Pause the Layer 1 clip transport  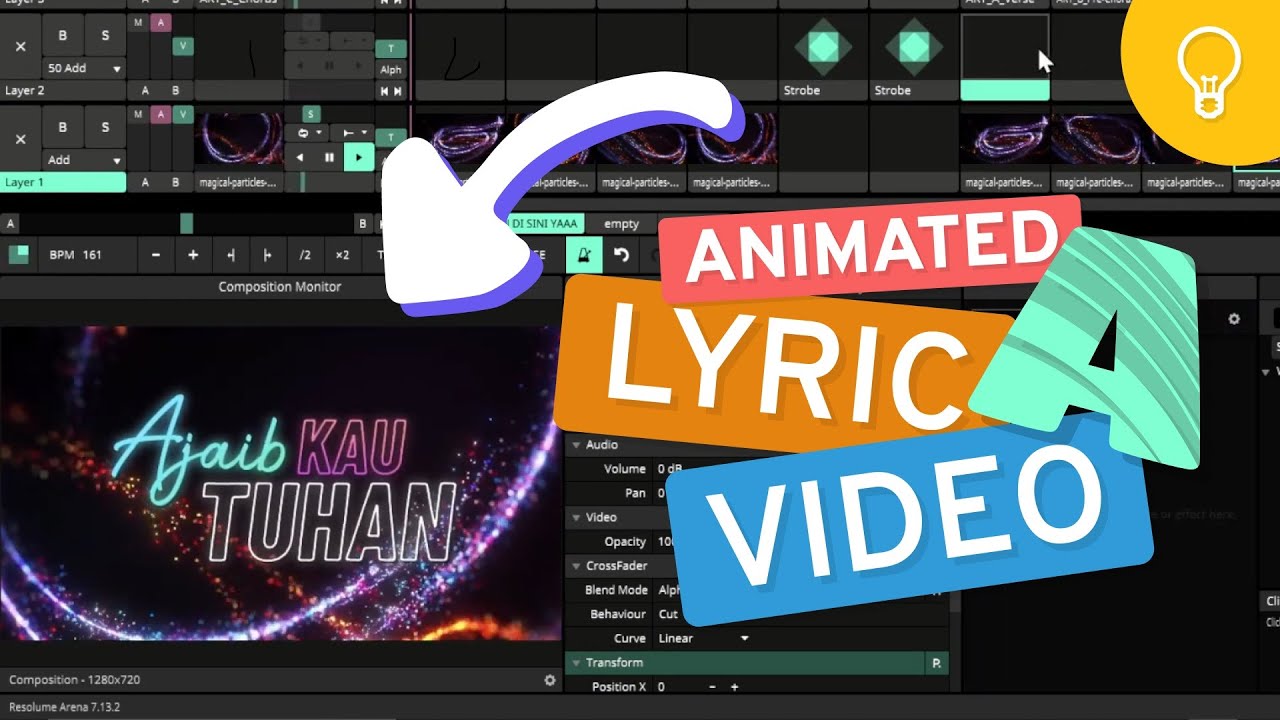(329, 157)
